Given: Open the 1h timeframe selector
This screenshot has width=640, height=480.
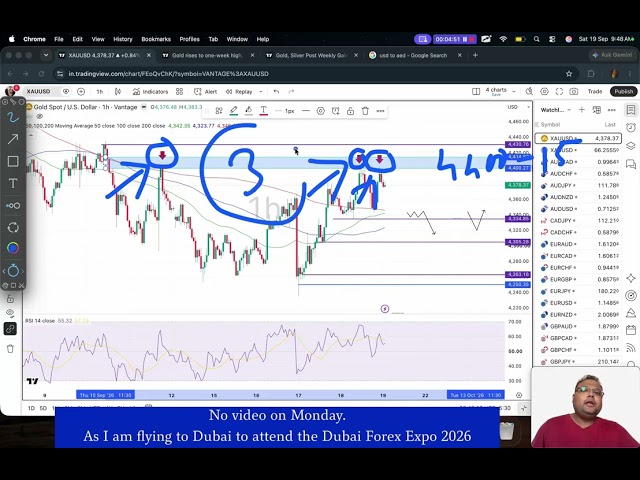Looking at the screenshot, I should click(x=100, y=91).
